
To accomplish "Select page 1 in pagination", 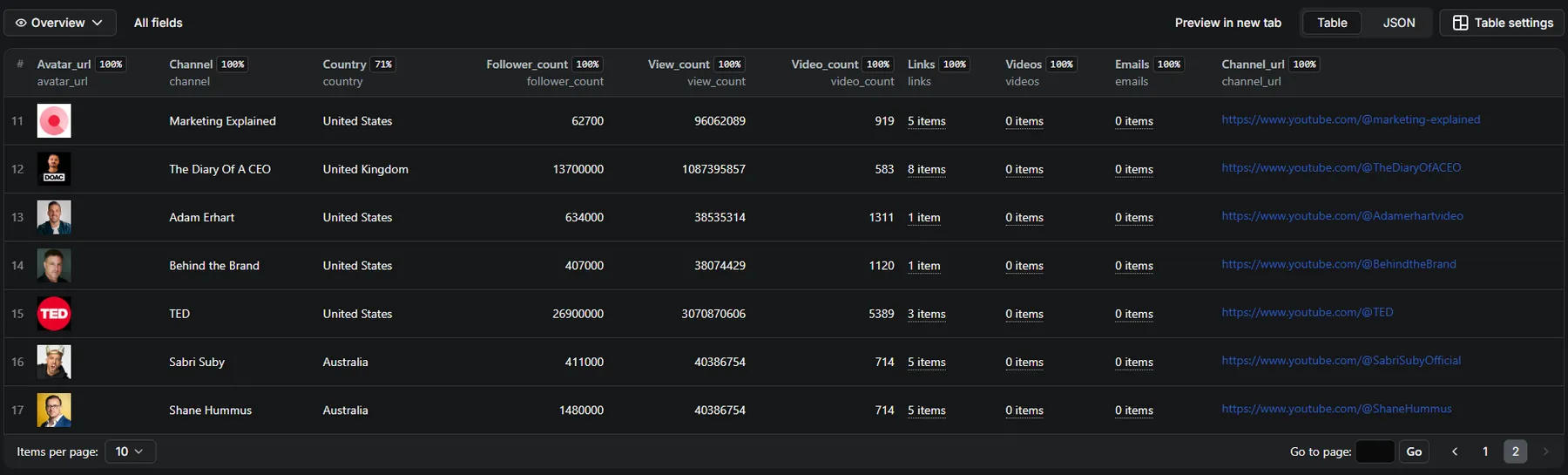I will tap(1485, 451).
